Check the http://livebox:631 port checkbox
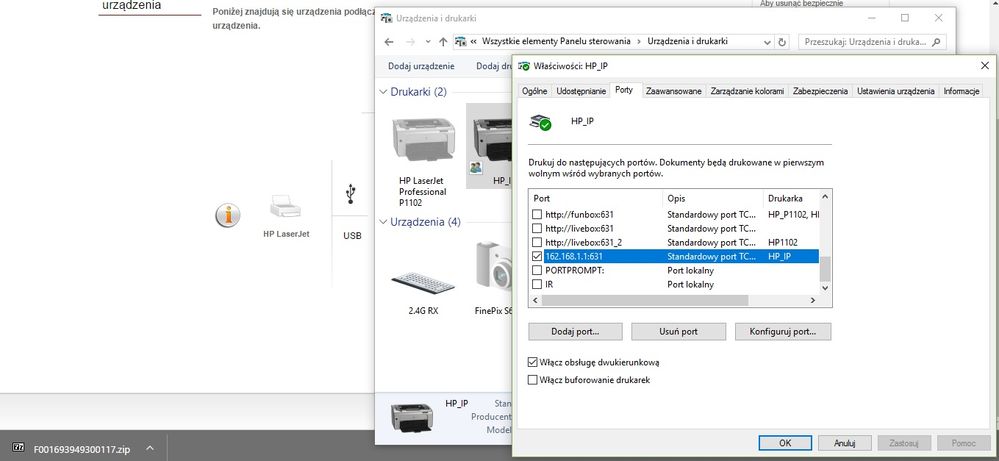 [x=537, y=229]
